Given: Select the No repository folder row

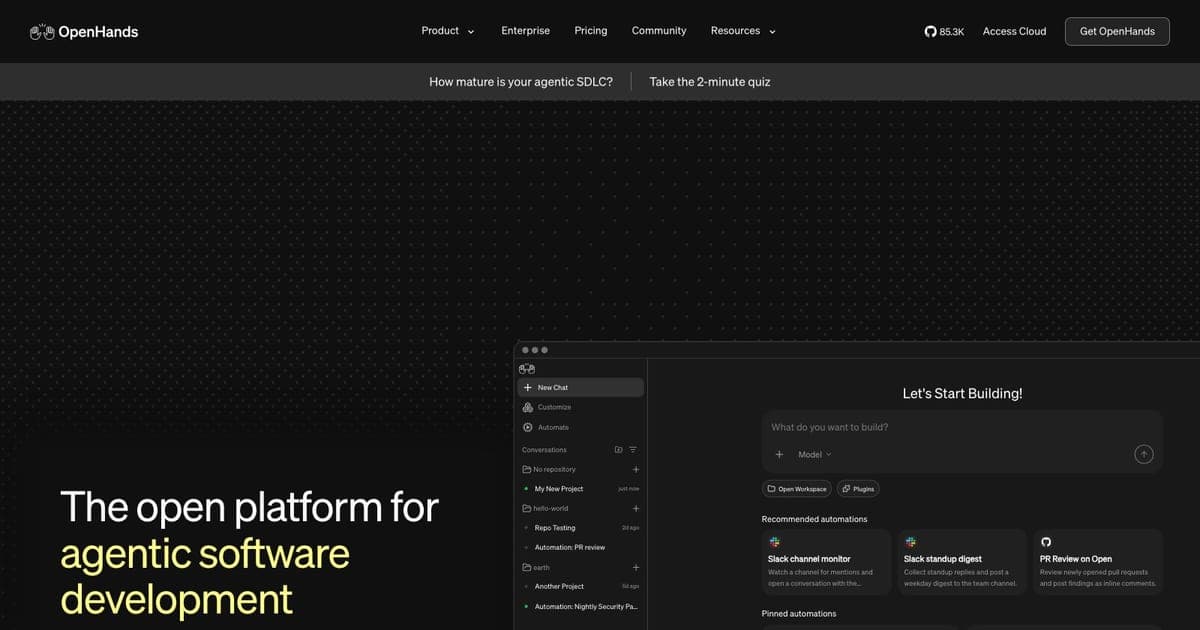Looking at the screenshot, I should pos(581,469).
